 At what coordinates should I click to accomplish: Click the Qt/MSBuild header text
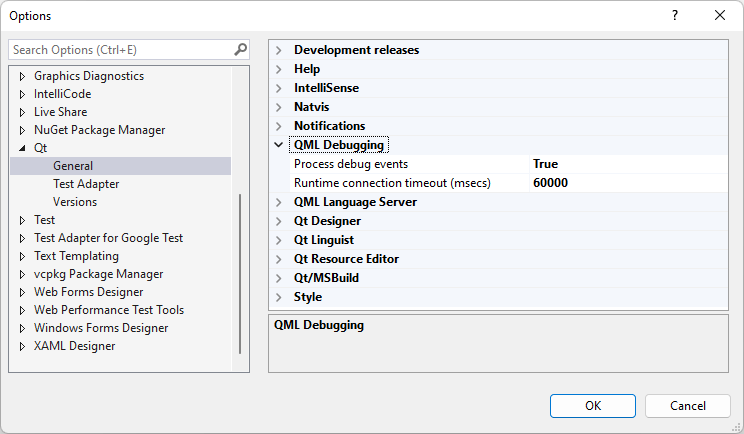(326, 278)
